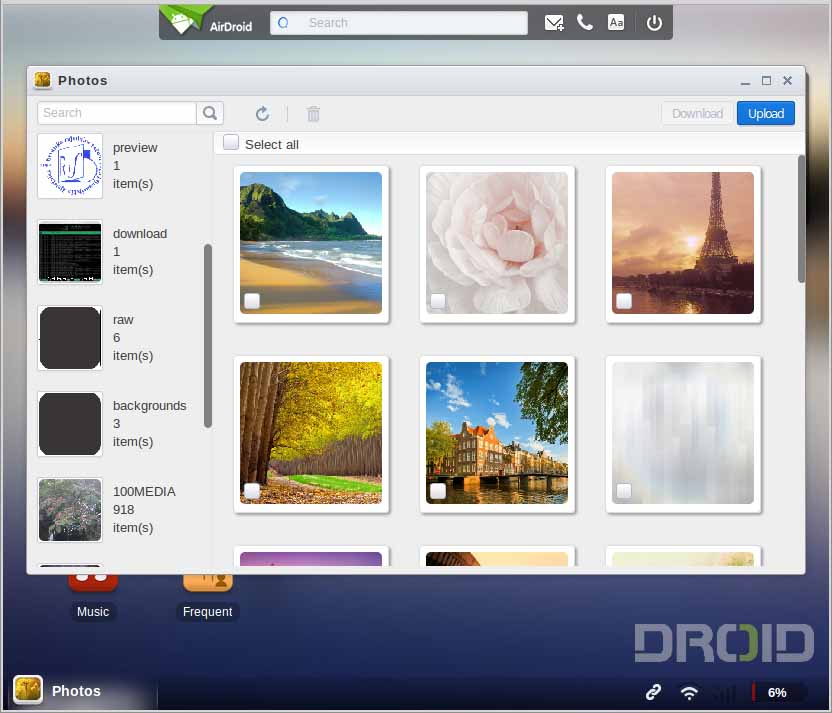Click the Wi-Fi status icon
Screen dimensions: 832x713
click(689, 692)
